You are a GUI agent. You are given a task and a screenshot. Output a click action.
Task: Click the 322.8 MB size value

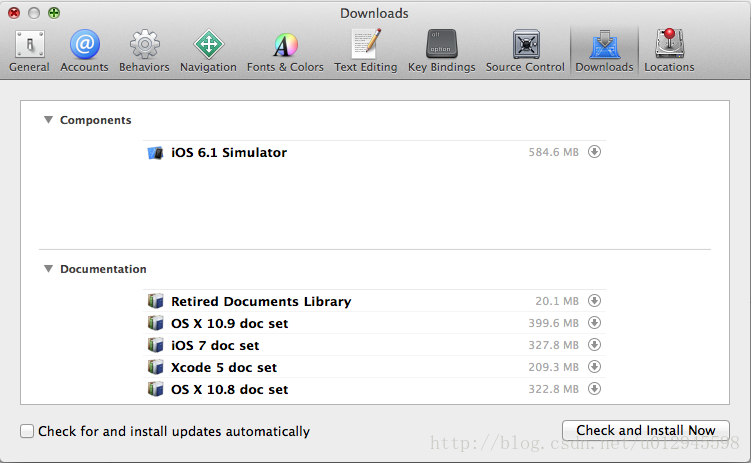click(553, 389)
